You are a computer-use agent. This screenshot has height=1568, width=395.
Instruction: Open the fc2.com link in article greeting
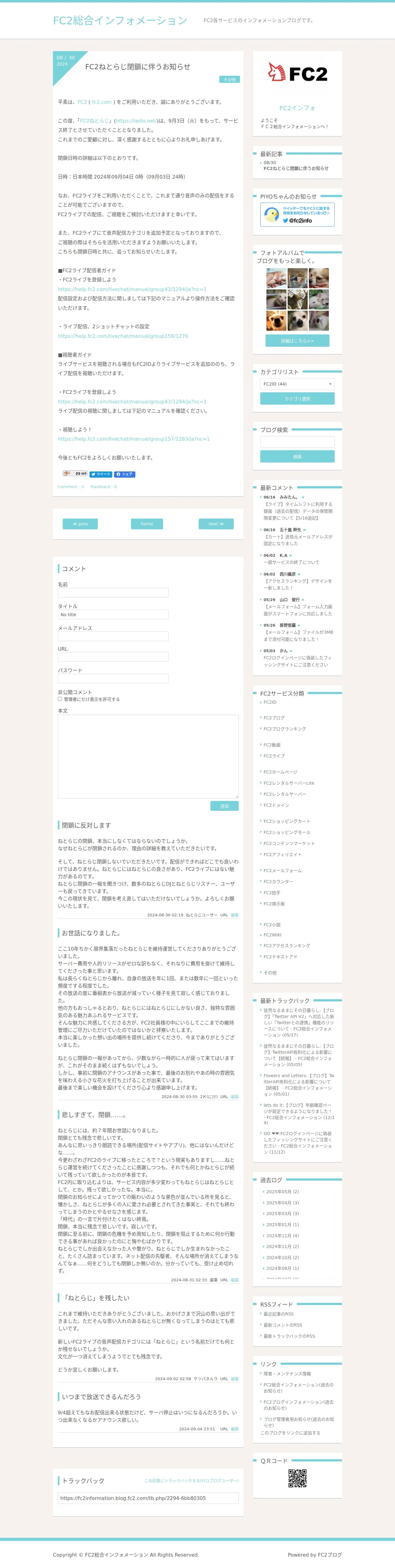(102, 102)
